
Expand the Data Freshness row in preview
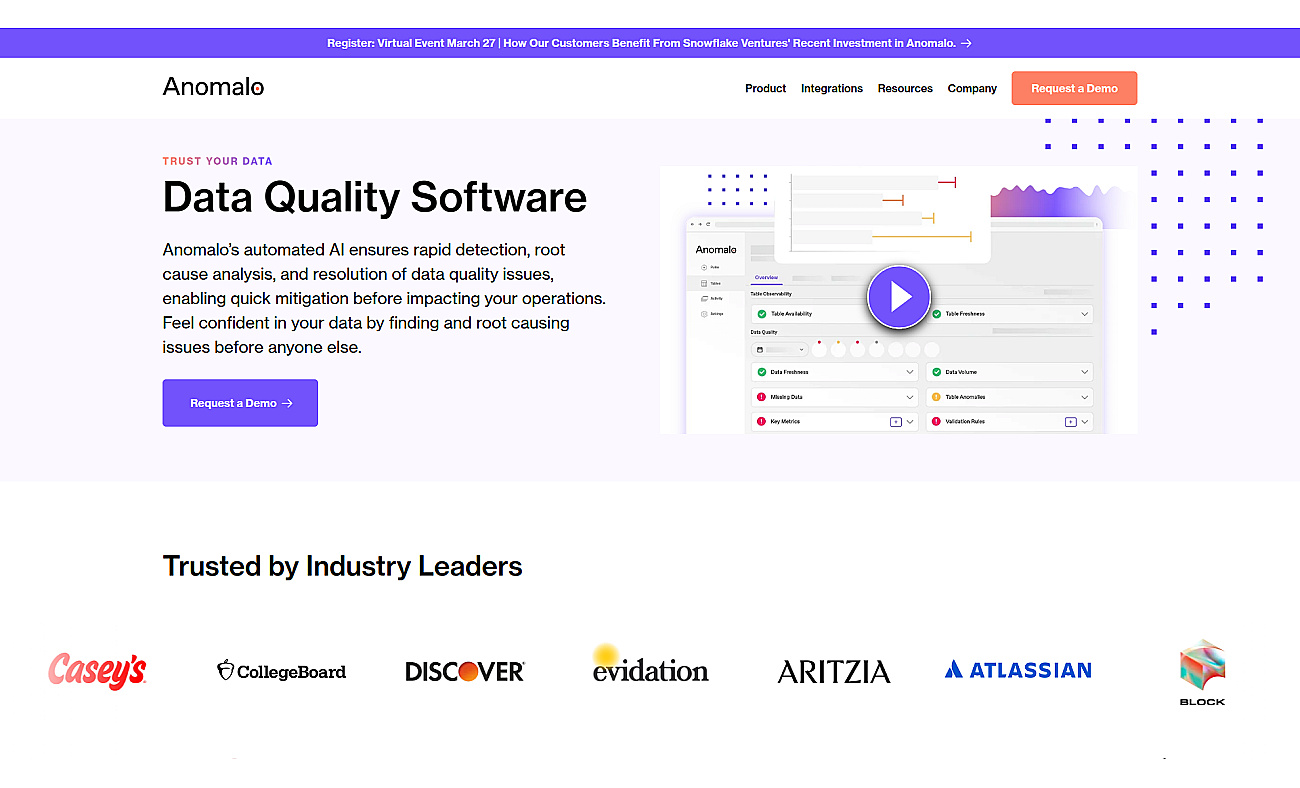coord(910,372)
